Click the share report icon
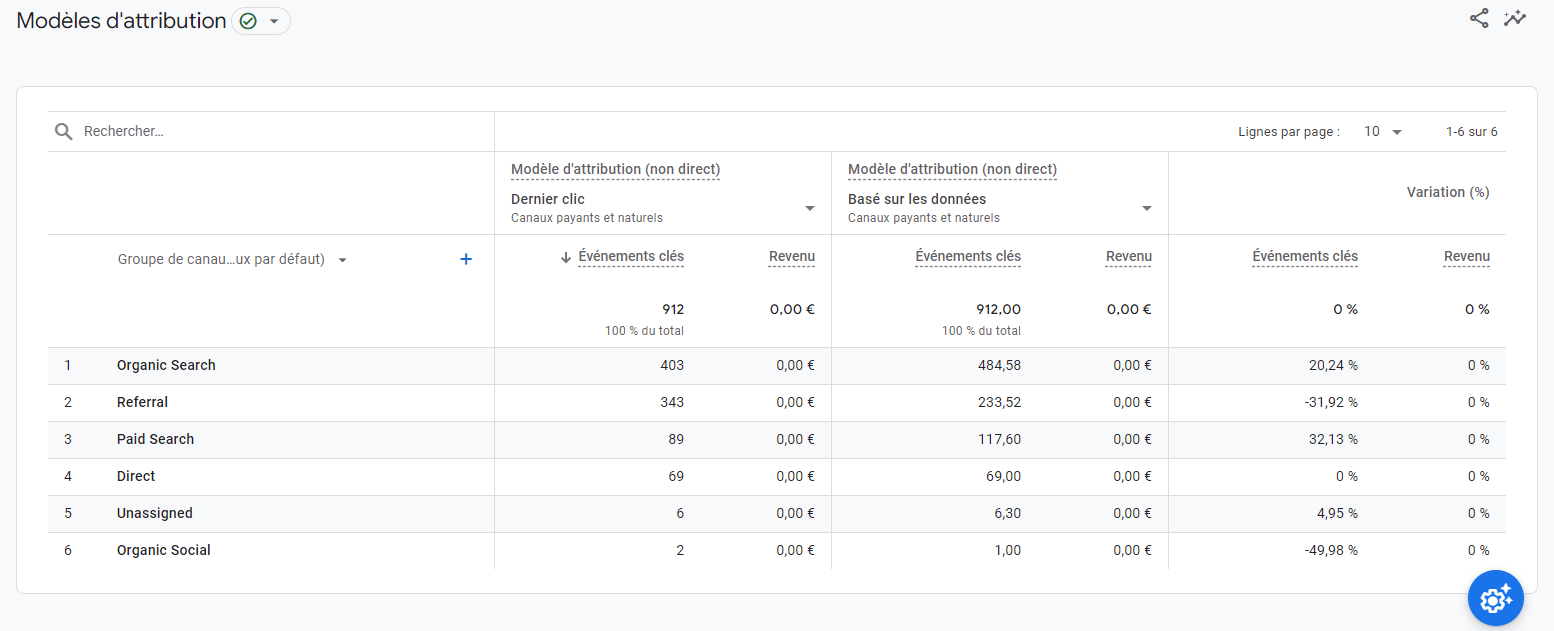Image resolution: width=1554 pixels, height=631 pixels. pyautogui.click(x=1479, y=18)
